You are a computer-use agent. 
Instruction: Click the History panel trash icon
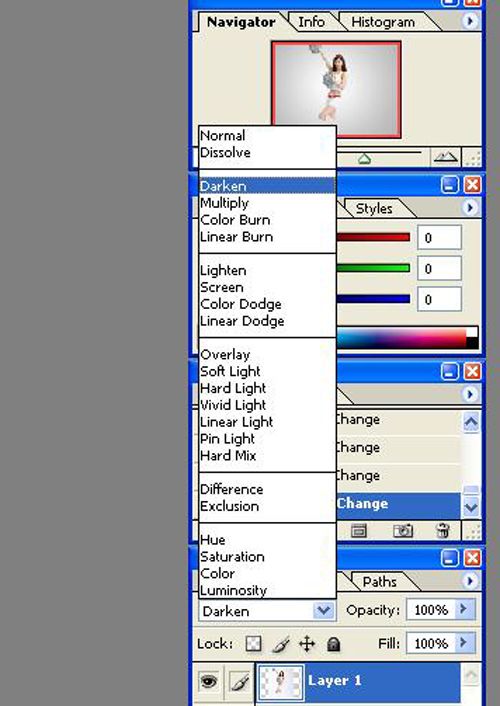click(443, 531)
